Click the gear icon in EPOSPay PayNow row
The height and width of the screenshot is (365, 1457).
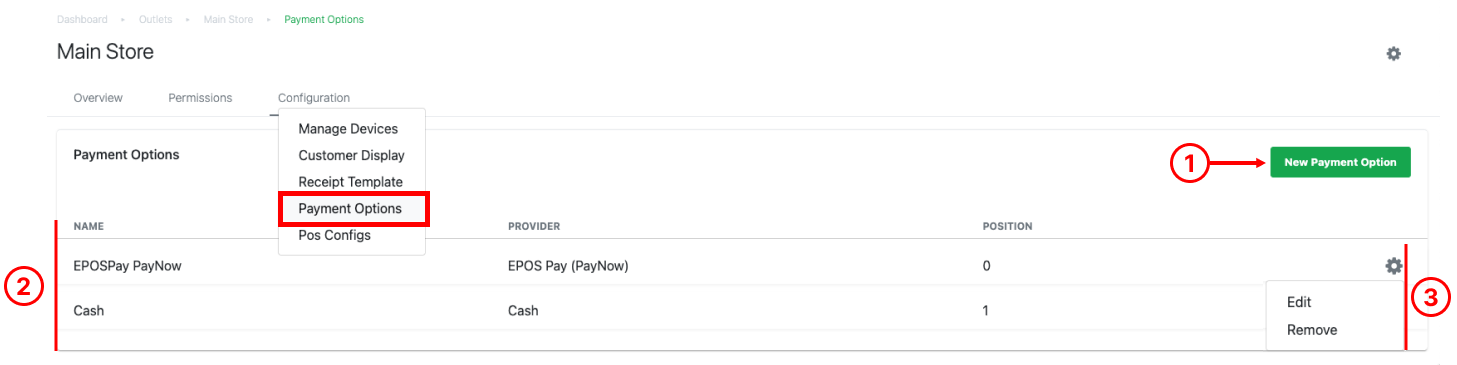[x=1393, y=266]
